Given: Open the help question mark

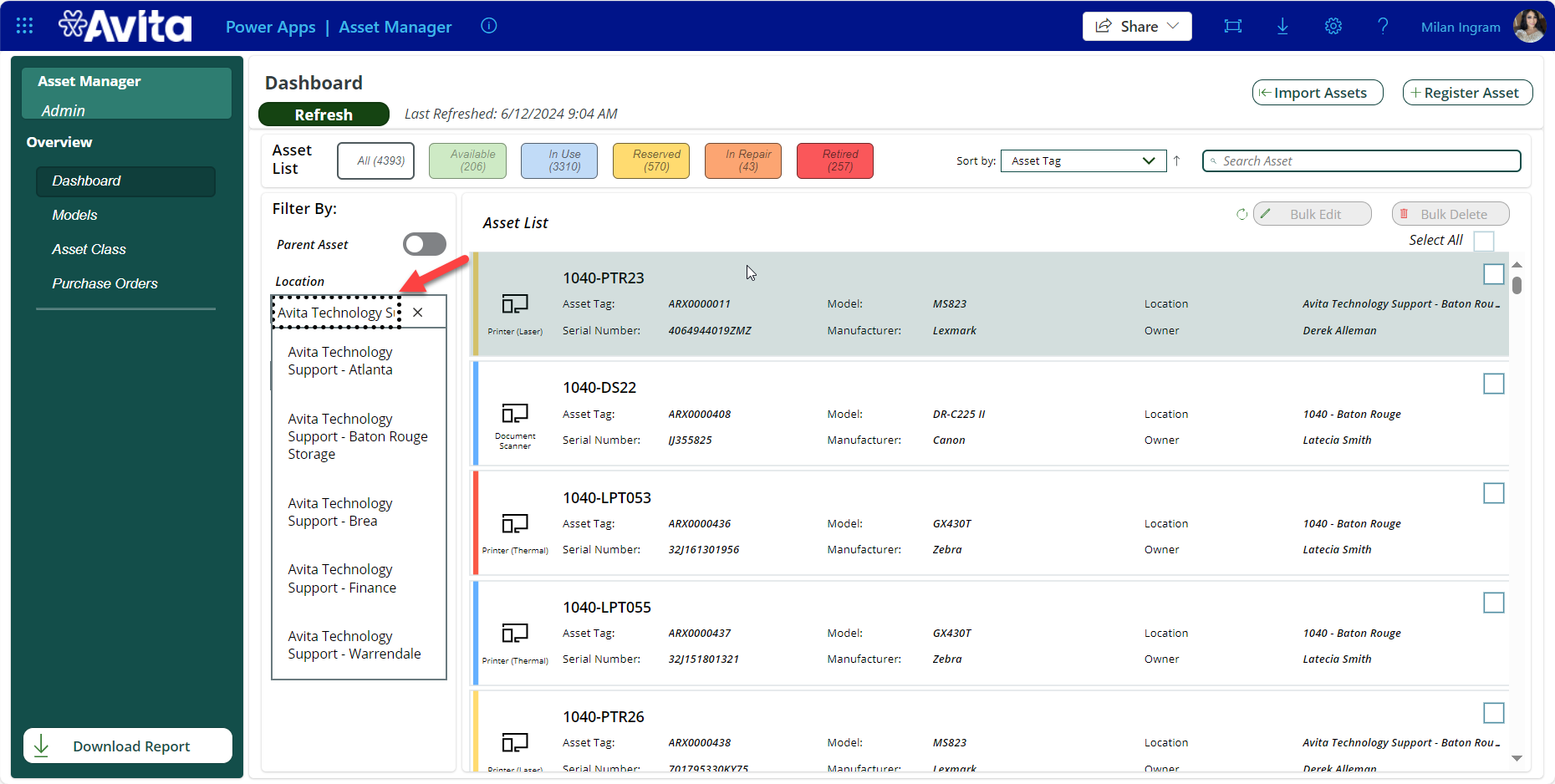Looking at the screenshot, I should pos(1383,26).
